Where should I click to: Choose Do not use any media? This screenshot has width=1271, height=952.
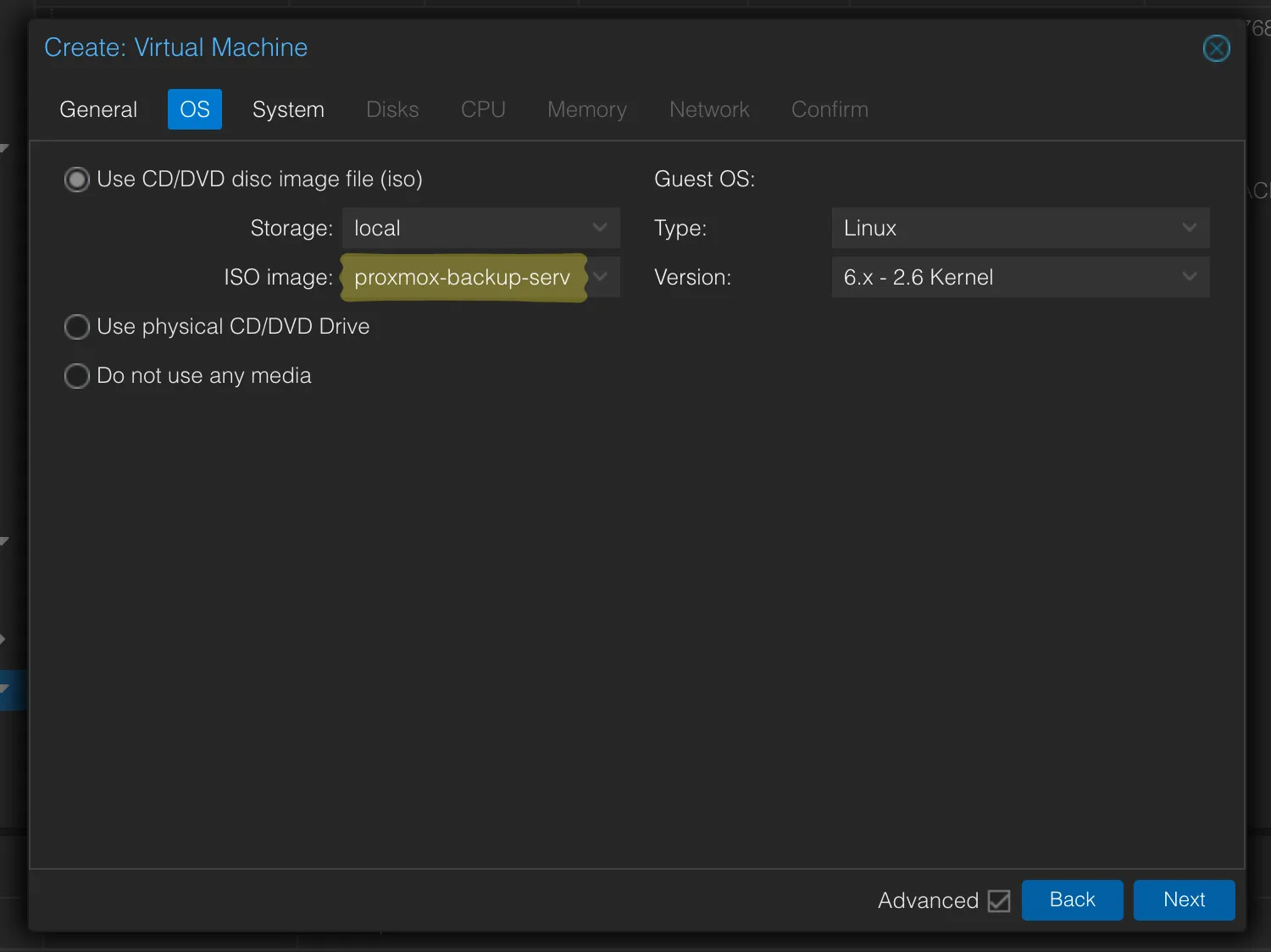click(77, 376)
